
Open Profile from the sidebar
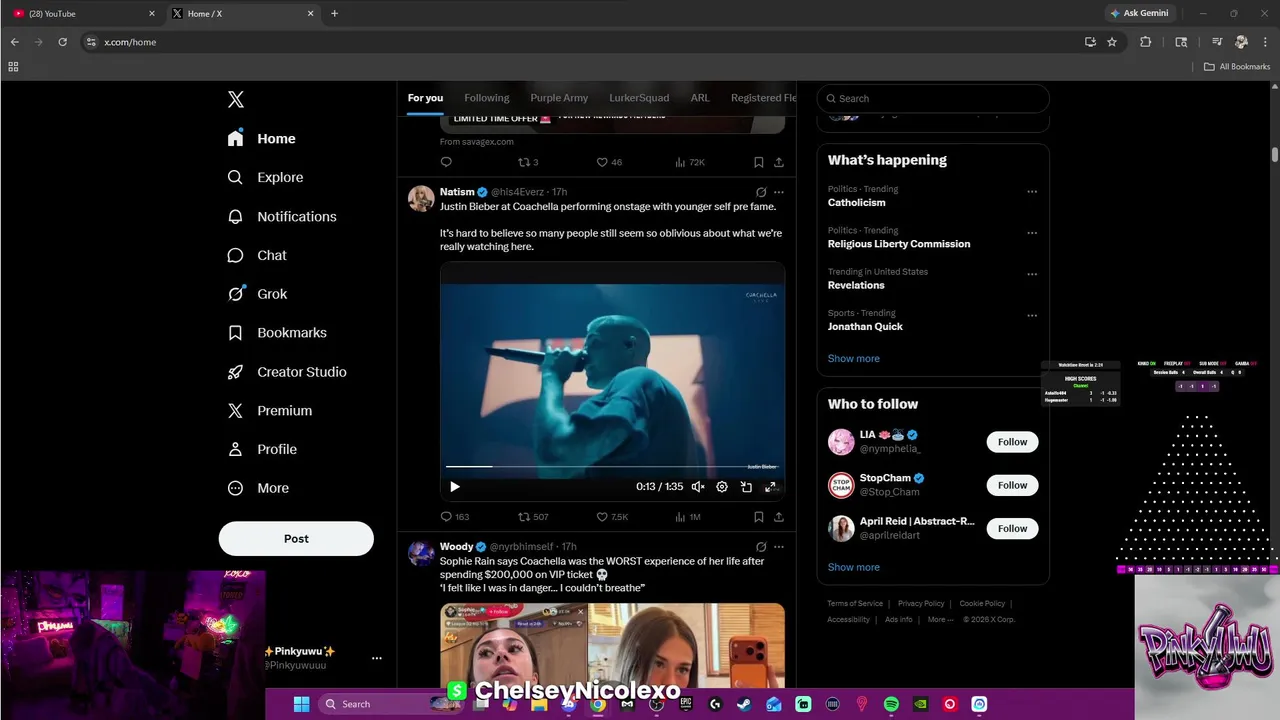tap(262, 450)
